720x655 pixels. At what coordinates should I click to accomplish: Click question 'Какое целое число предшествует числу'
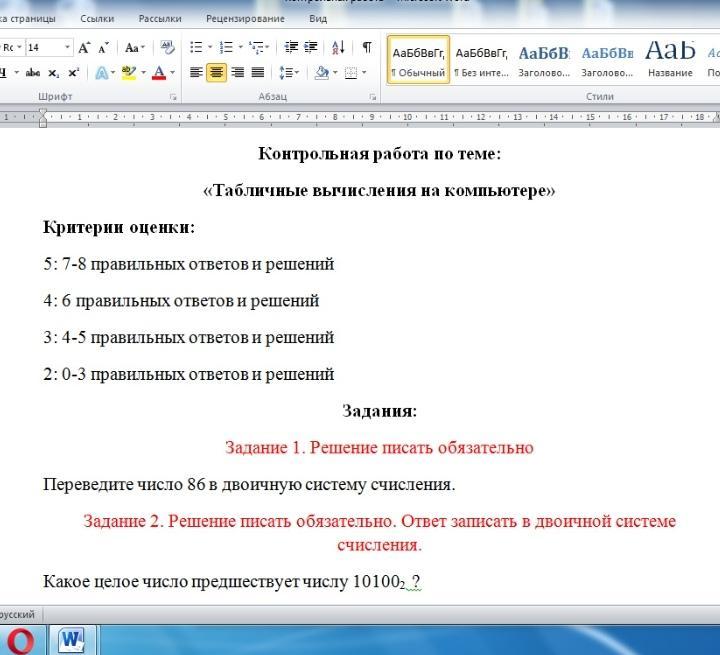196,582
